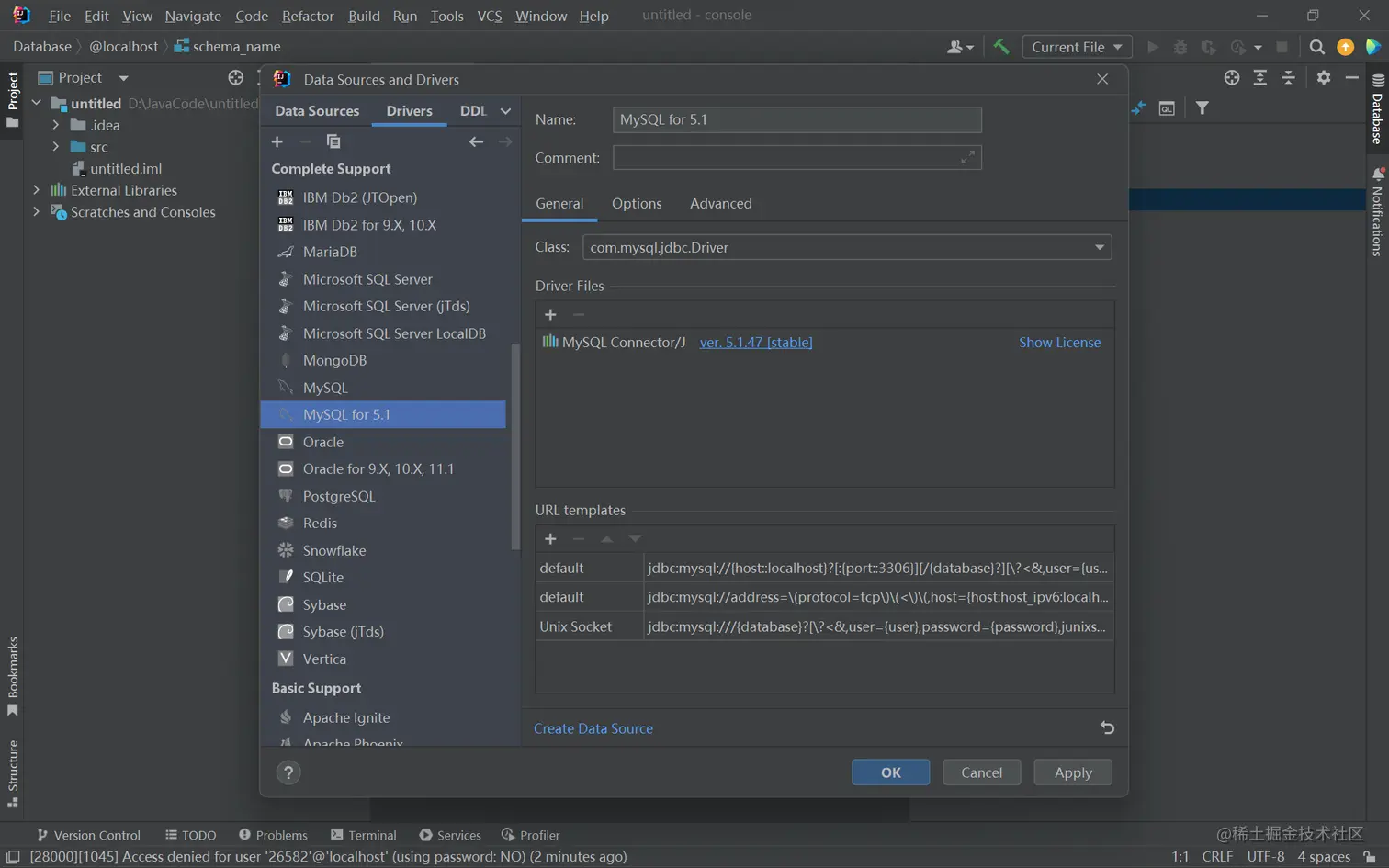Image resolution: width=1389 pixels, height=868 pixels.
Task: Click the Duplicate driver icon
Action: point(333,141)
